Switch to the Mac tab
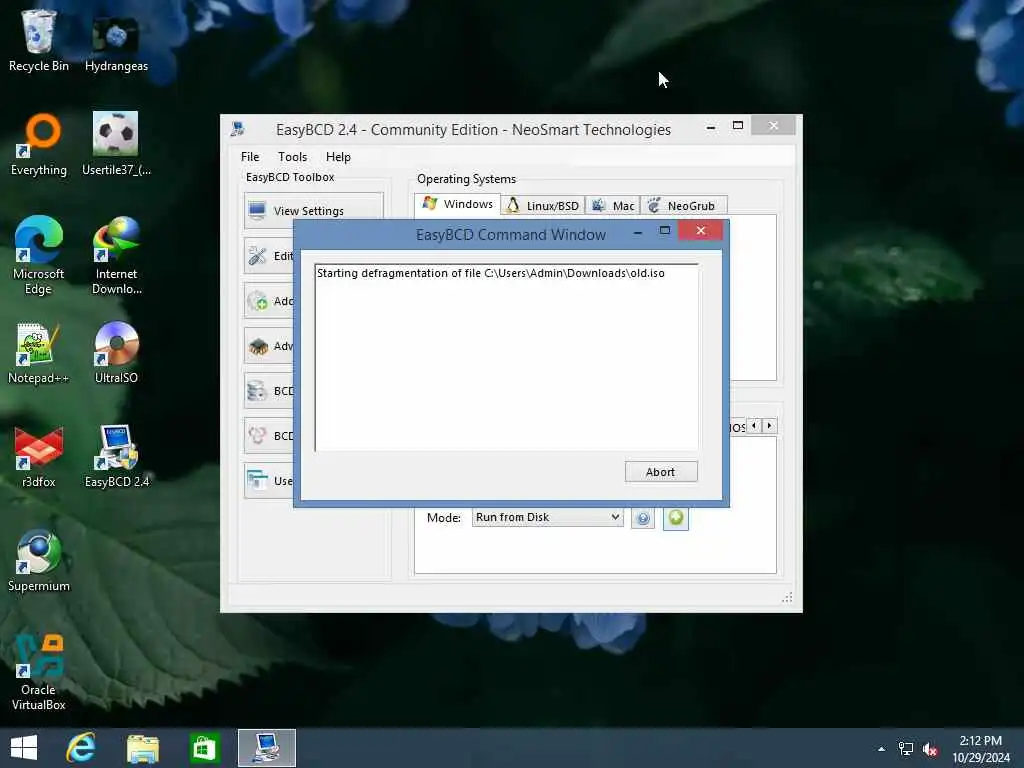The image size is (1024, 768). pyautogui.click(x=613, y=206)
